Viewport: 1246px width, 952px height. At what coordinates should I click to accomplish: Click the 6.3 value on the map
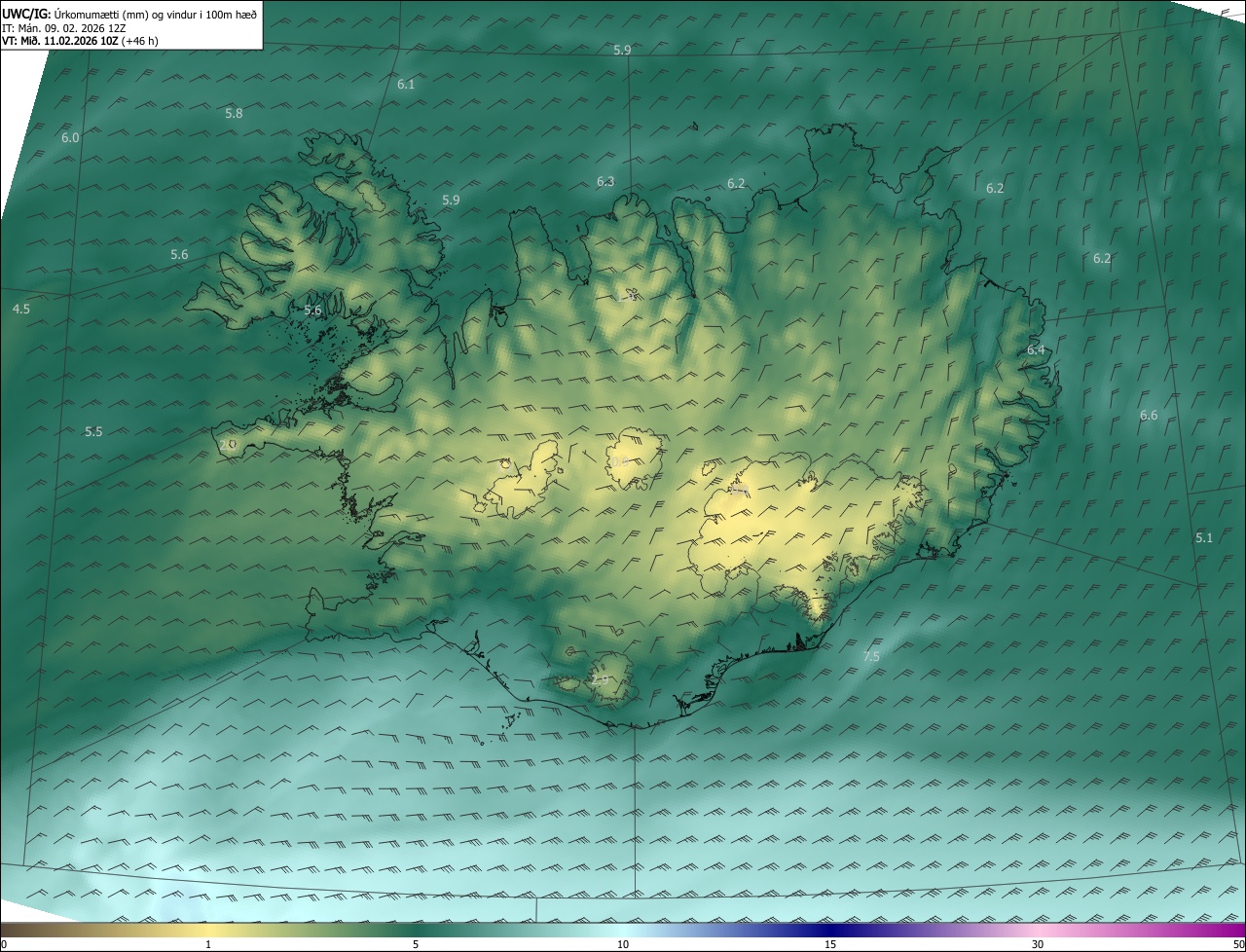pos(605,182)
